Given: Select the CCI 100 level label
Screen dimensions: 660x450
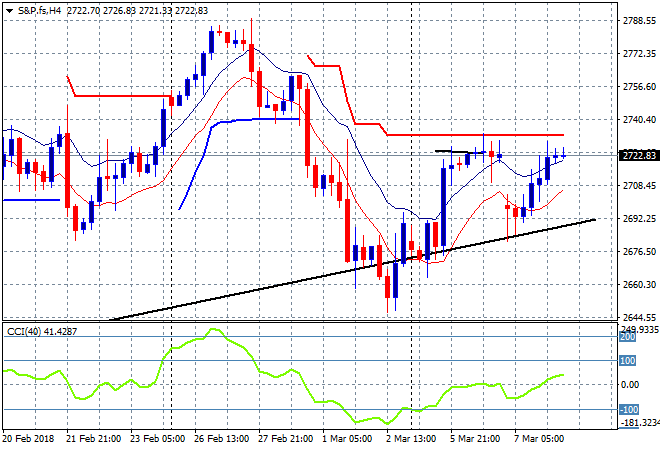Looking at the screenshot, I should 627,361.
